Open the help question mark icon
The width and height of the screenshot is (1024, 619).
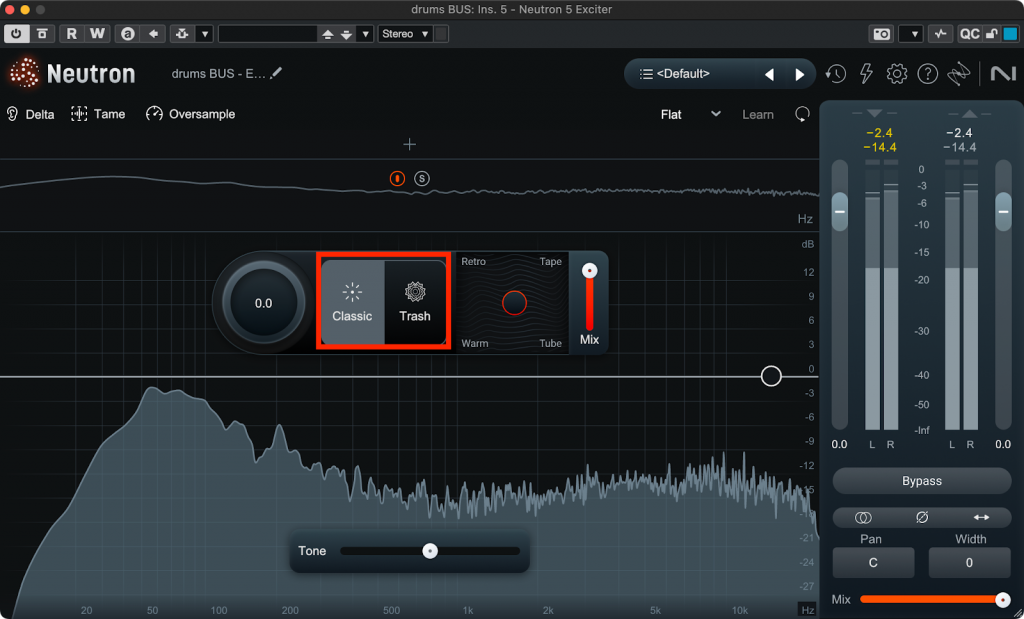pyautogui.click(x=928, y=74)
